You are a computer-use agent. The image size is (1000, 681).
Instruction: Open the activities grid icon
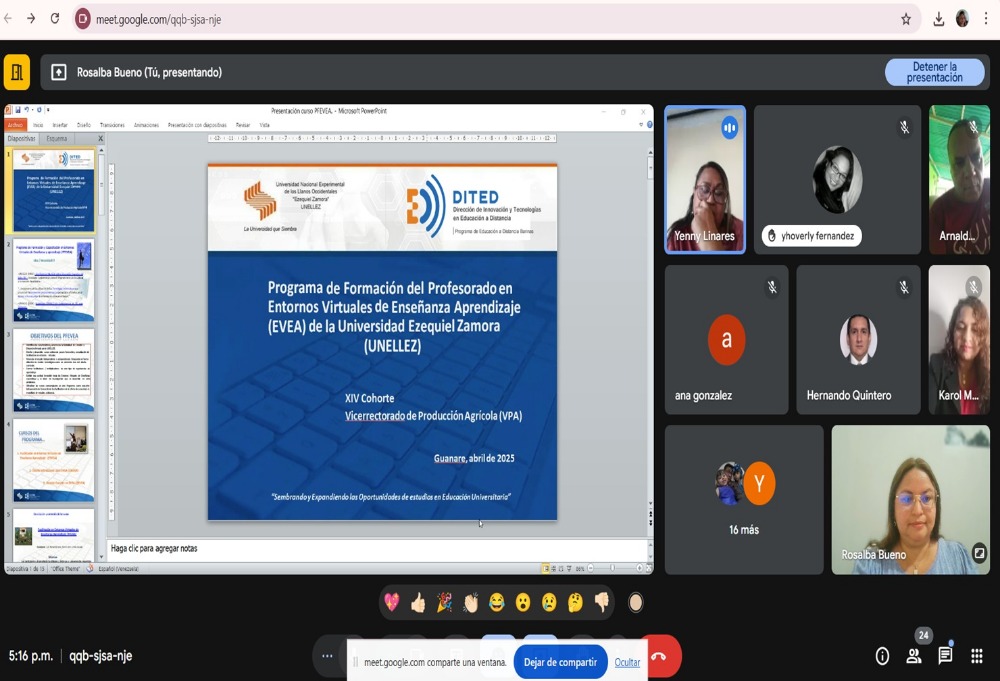click(x=977, y=656)
